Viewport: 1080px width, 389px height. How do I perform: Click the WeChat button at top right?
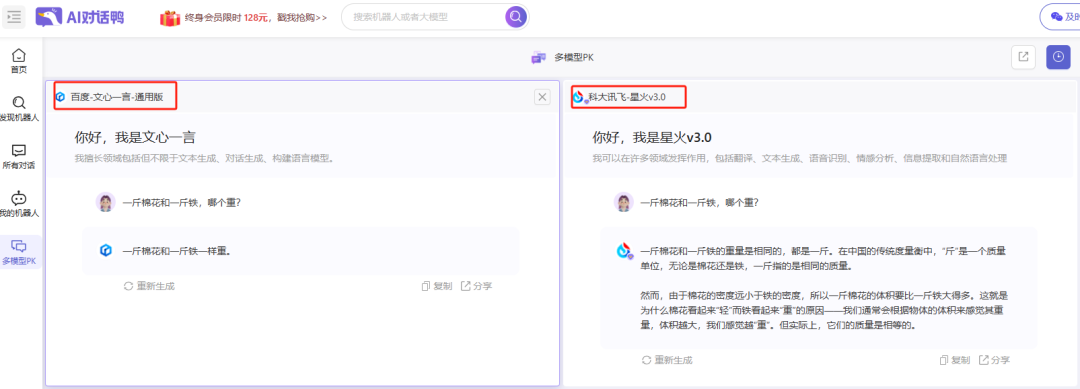click(1060, 17)
